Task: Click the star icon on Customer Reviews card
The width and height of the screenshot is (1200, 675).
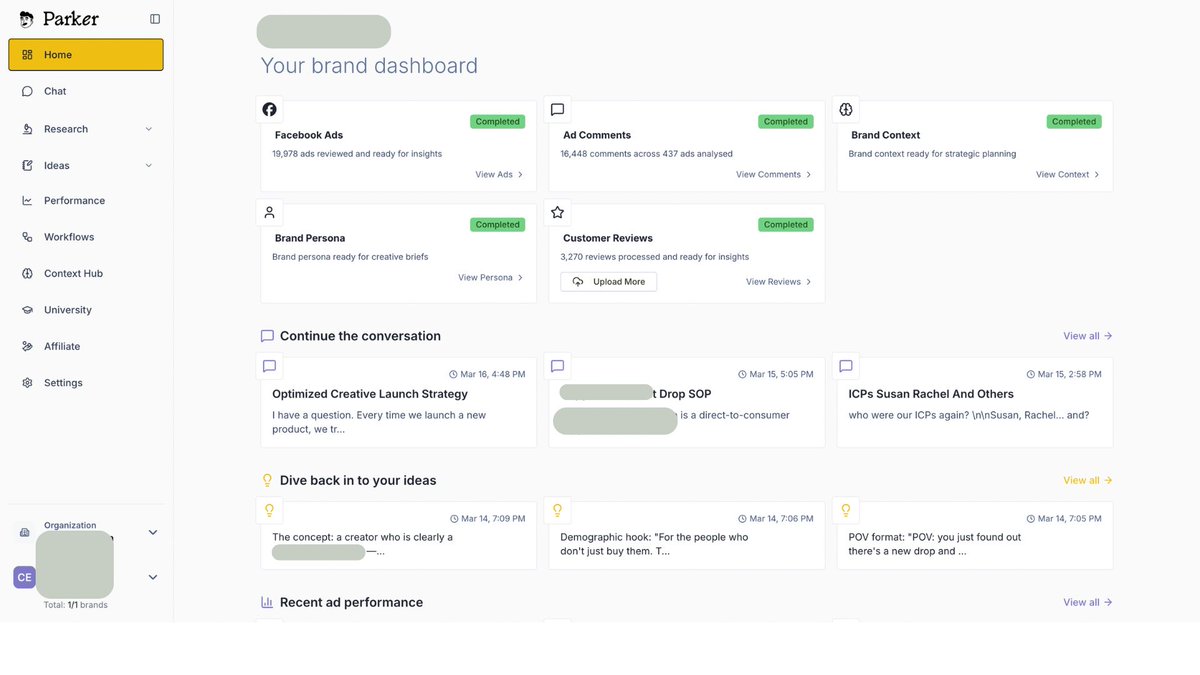Action: (x=557, y=212)
